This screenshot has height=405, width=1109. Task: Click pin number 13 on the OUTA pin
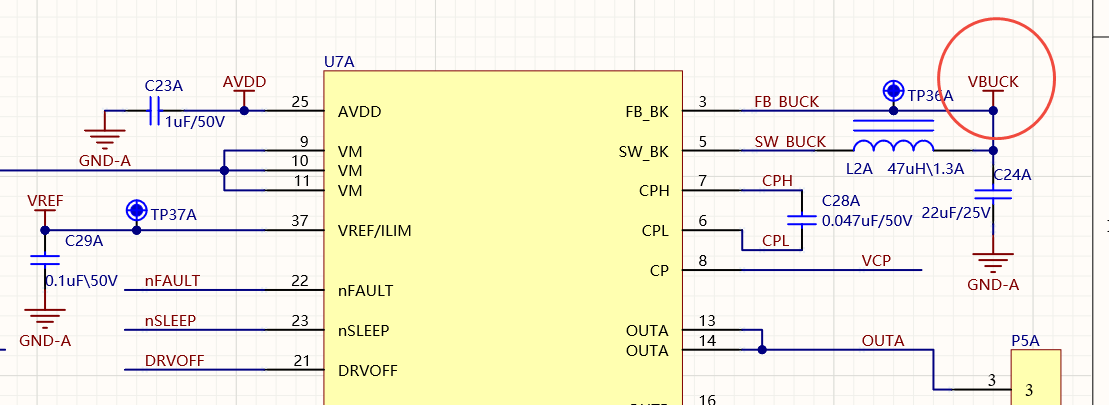707,322
